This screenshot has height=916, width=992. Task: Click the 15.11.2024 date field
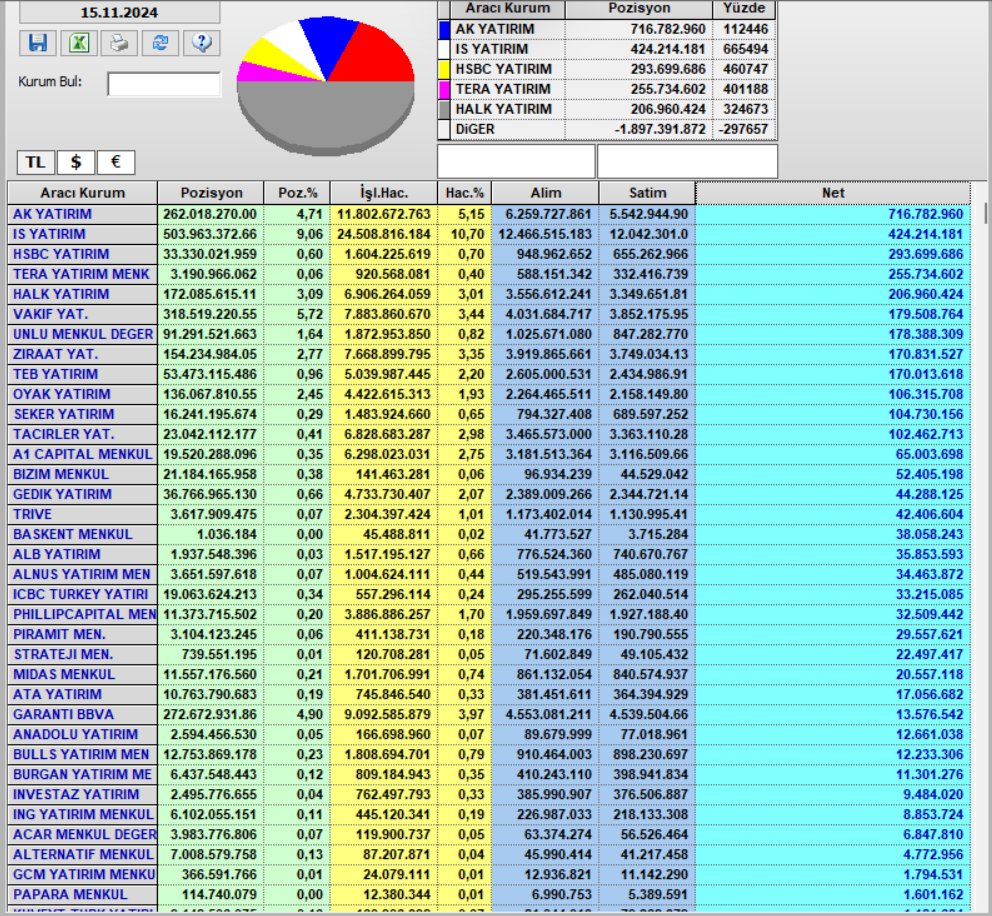(x=119, y=12)
